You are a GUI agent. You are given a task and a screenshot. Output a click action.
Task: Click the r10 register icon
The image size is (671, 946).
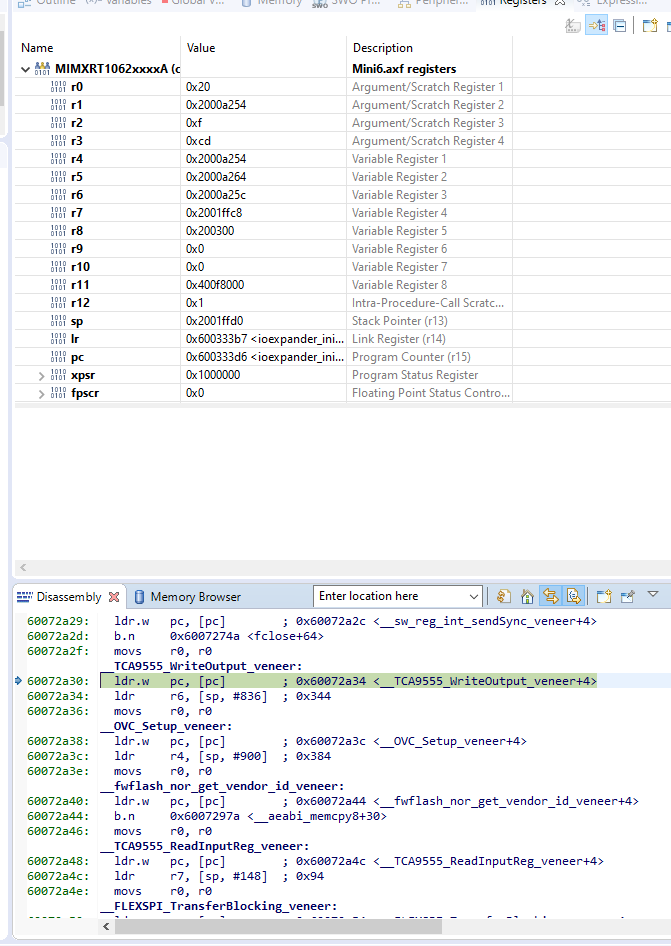[59, 267]
